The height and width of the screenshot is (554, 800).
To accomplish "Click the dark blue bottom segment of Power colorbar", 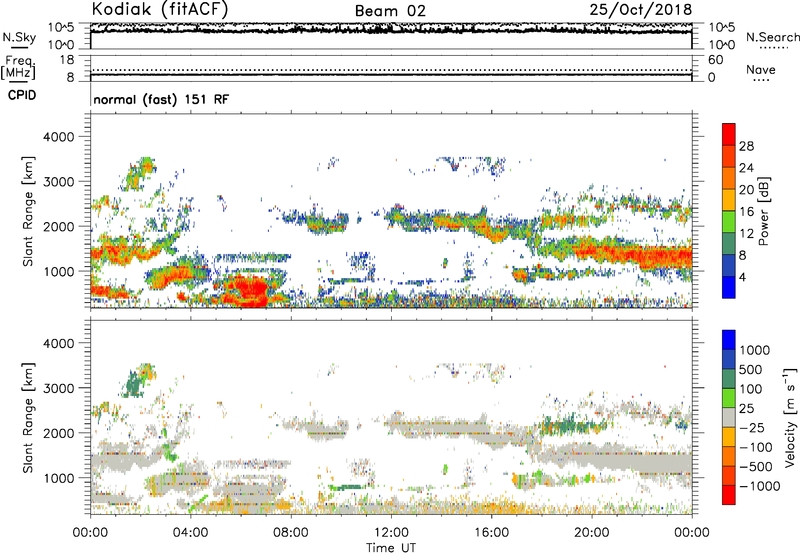I will [x=729, y=287].
